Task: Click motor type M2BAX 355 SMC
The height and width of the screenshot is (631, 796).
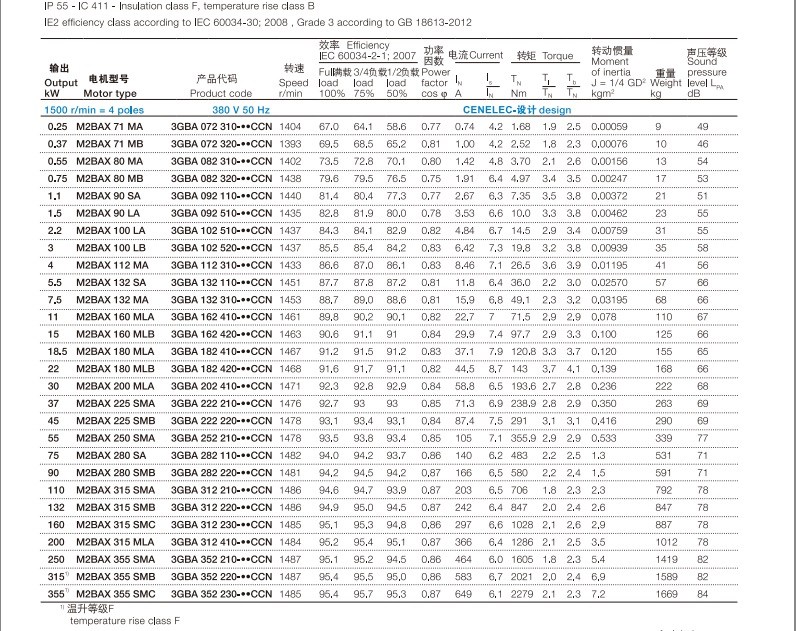Action: pos(116,594)
